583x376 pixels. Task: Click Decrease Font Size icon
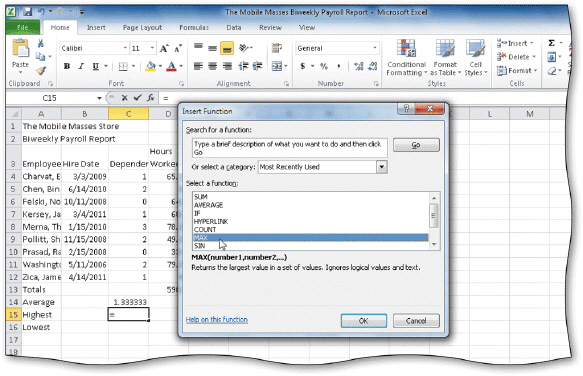[x=178, y=48]
